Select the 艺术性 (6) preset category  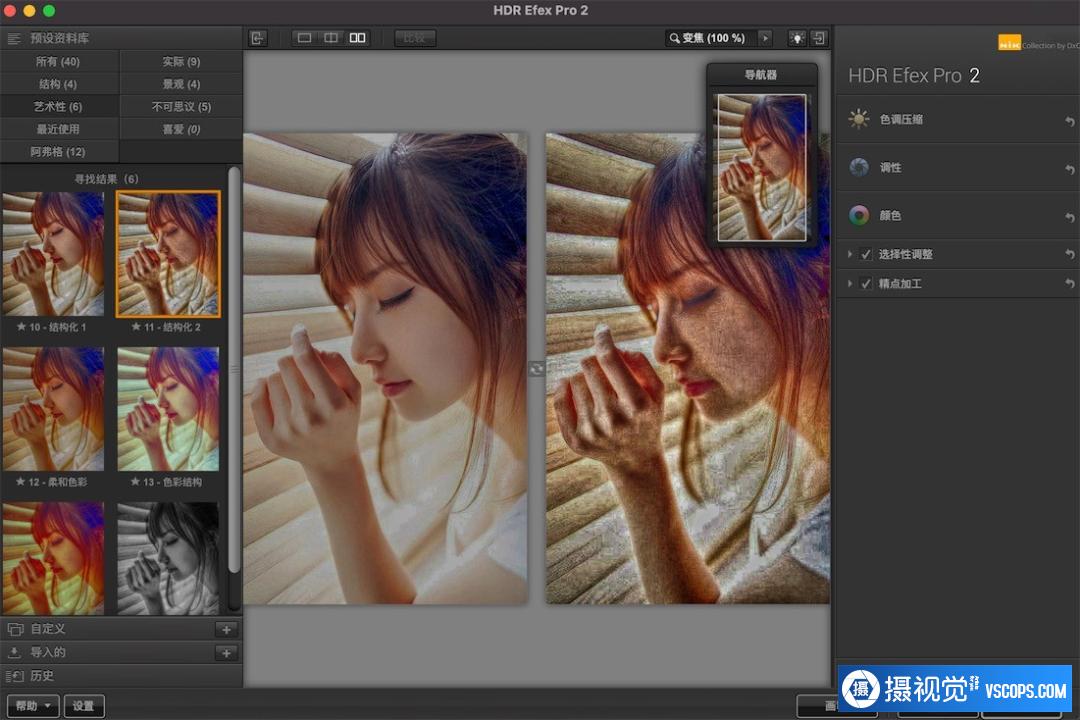[59, 106]
